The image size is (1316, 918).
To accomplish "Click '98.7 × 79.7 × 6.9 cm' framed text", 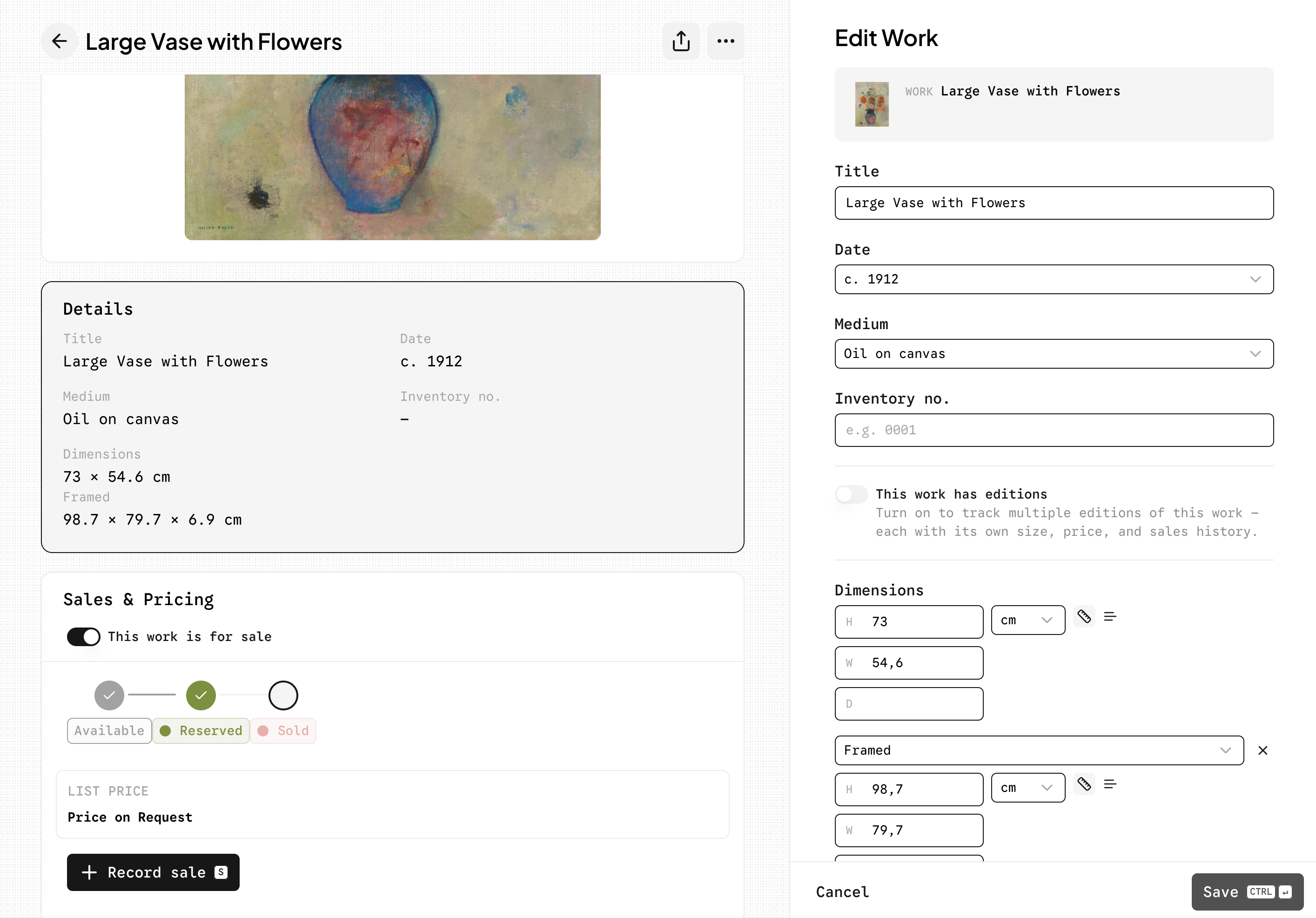I will click(x=152, y=520).
